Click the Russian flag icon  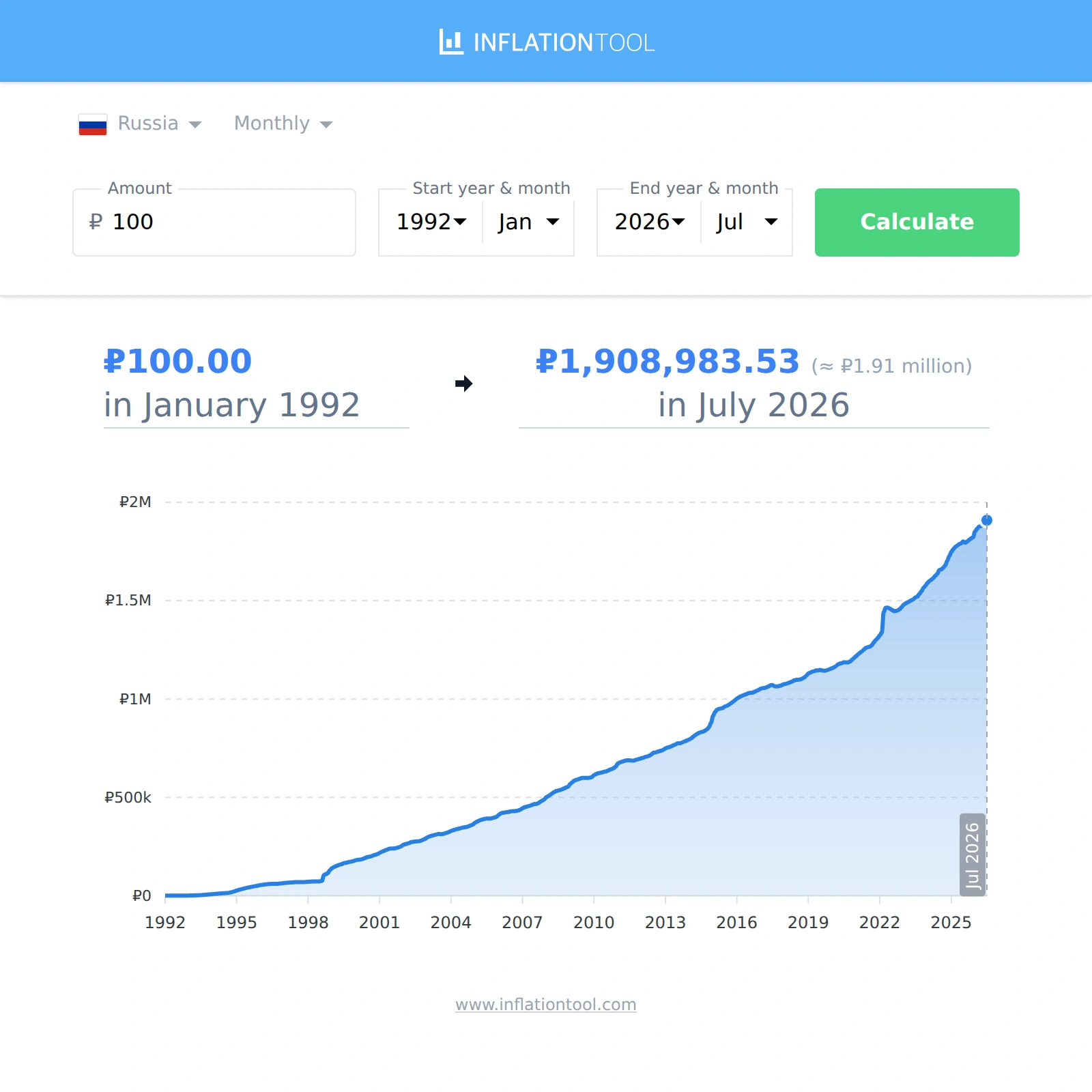pos(93,124)
